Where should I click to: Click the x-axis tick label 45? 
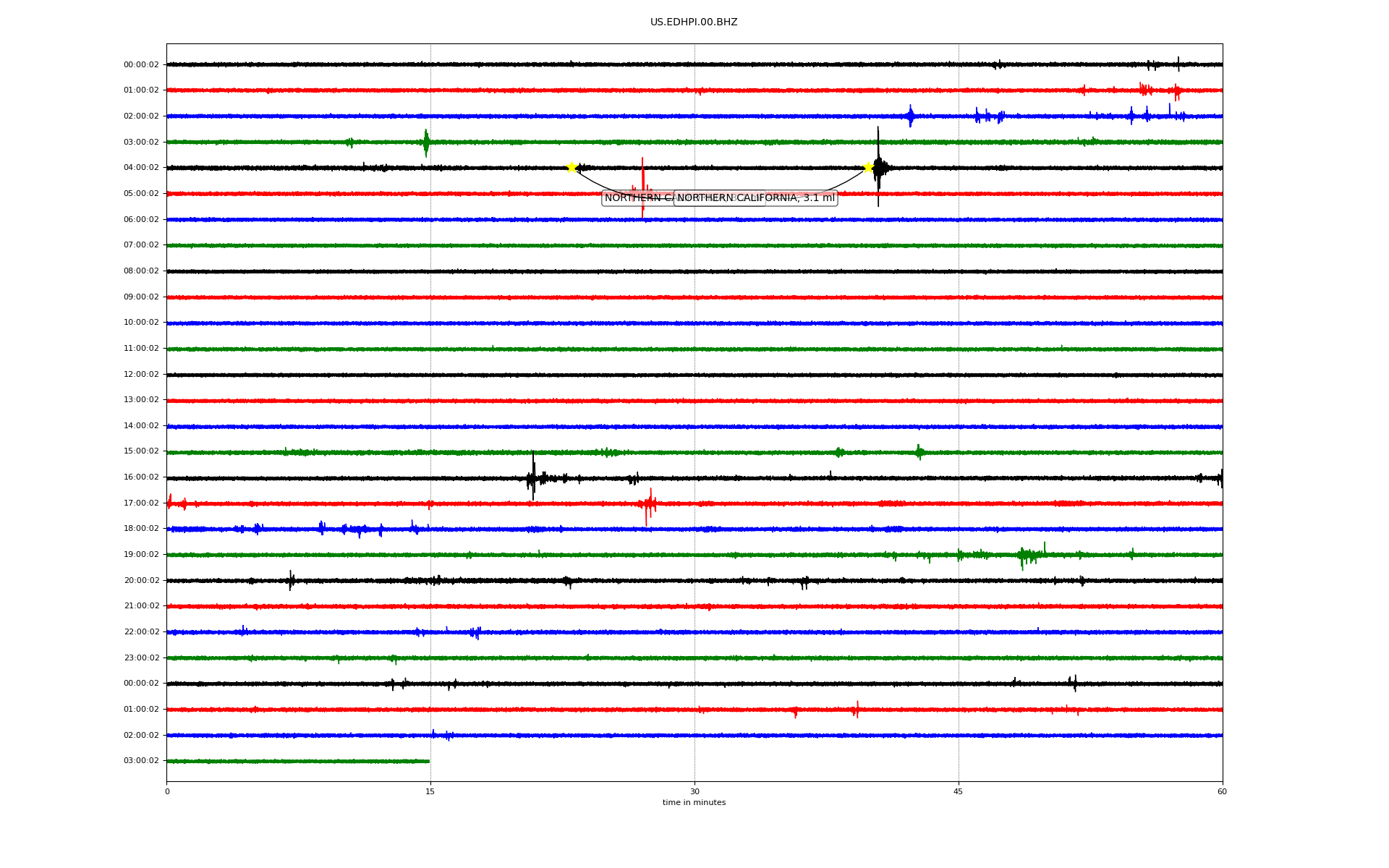(x=959, y=791)
